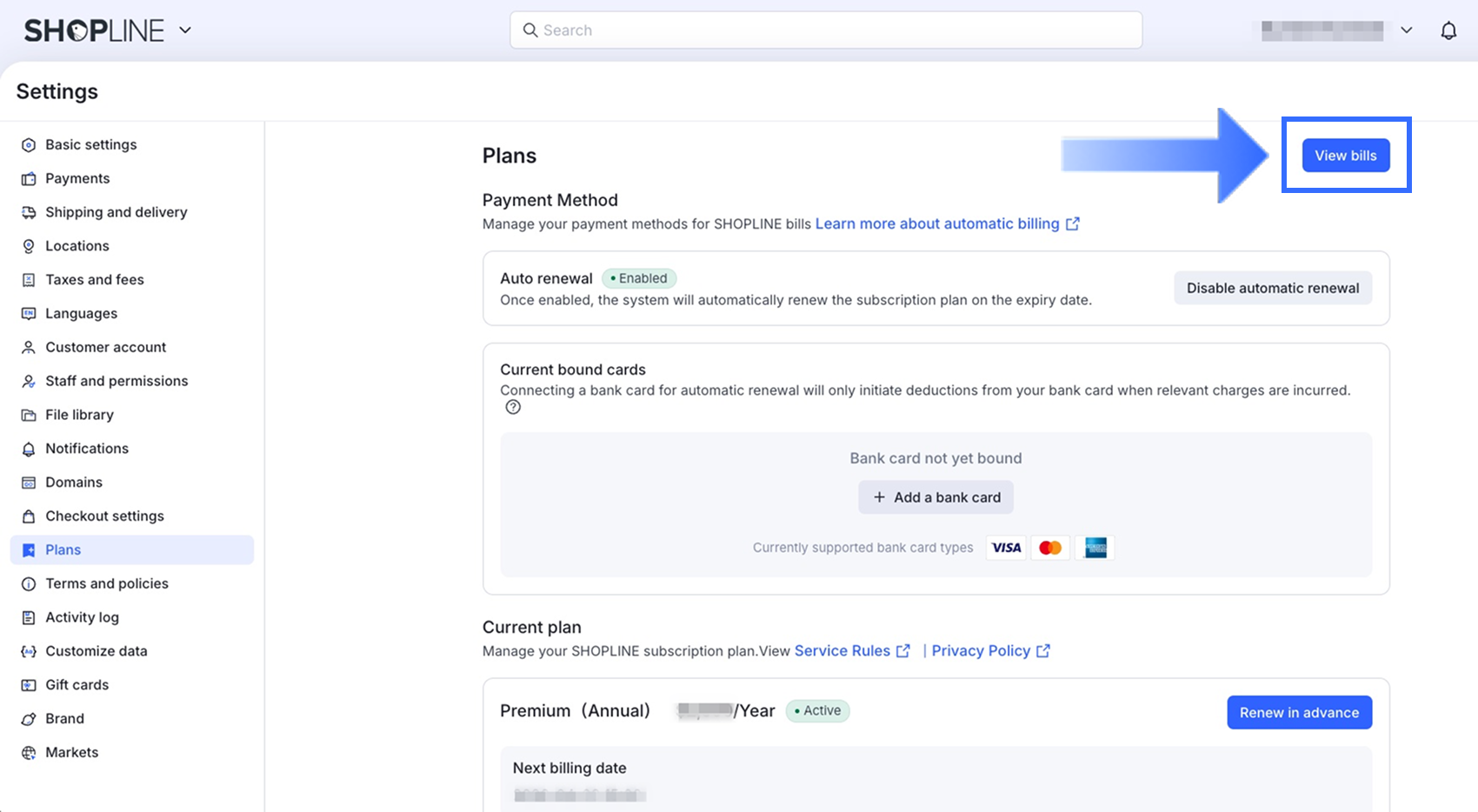Viewport: 1478px width, 812px height.
Task: Click the American Express card logo
Action: tap(1095, 548)
